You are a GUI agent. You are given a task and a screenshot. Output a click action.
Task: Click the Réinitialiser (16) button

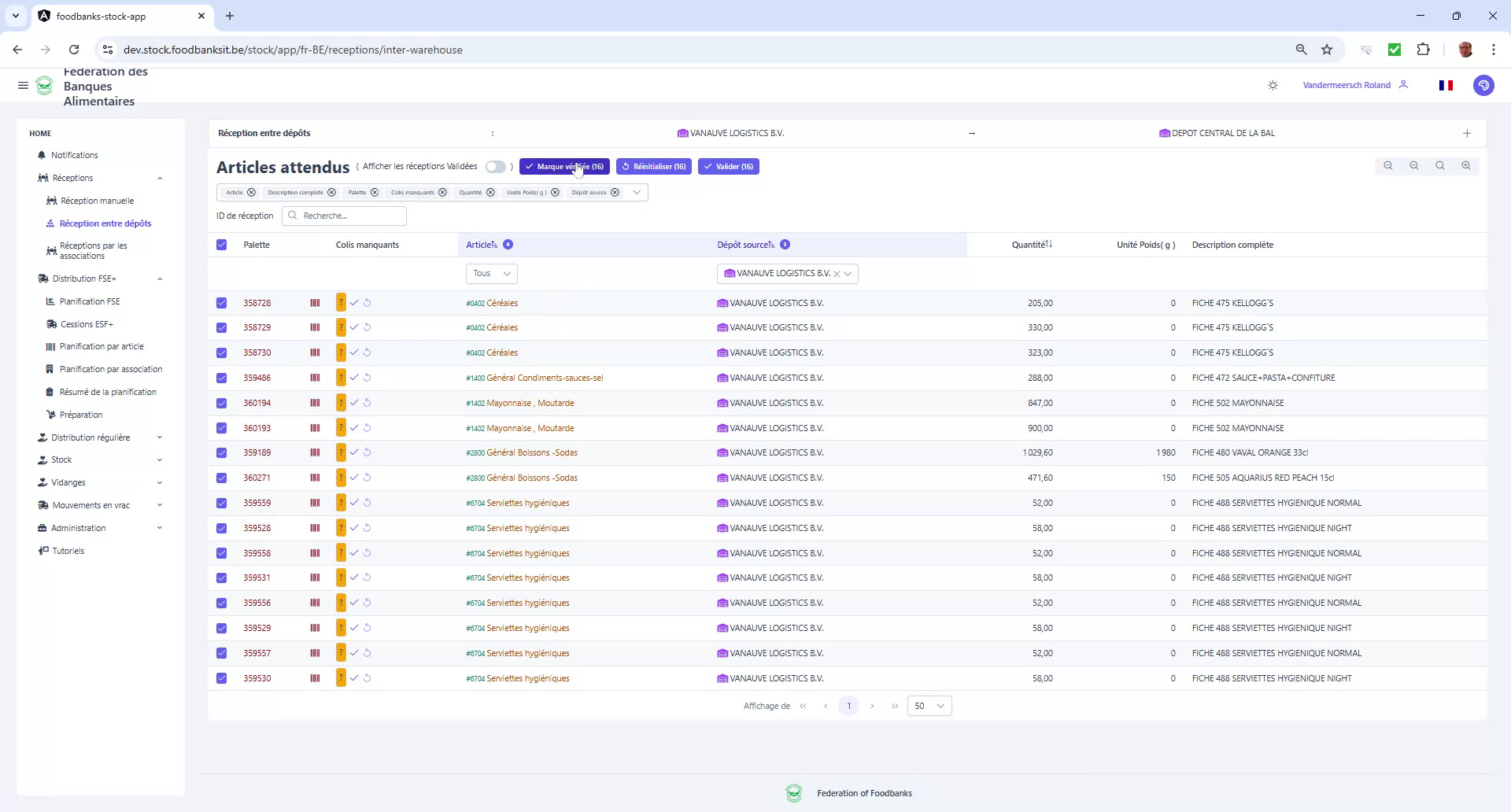coord(654,166)
